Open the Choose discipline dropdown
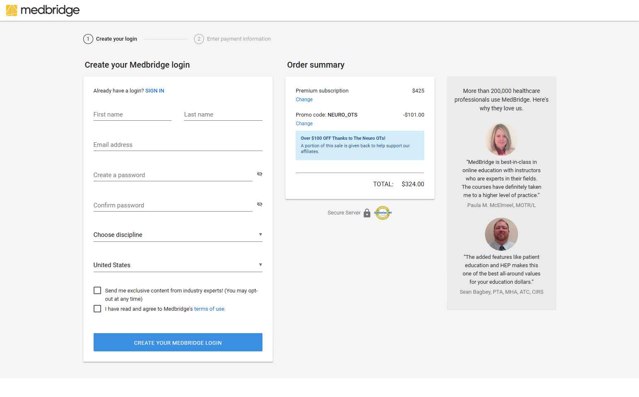The height and width of the screenshot is (397, 639). point(178,235)
